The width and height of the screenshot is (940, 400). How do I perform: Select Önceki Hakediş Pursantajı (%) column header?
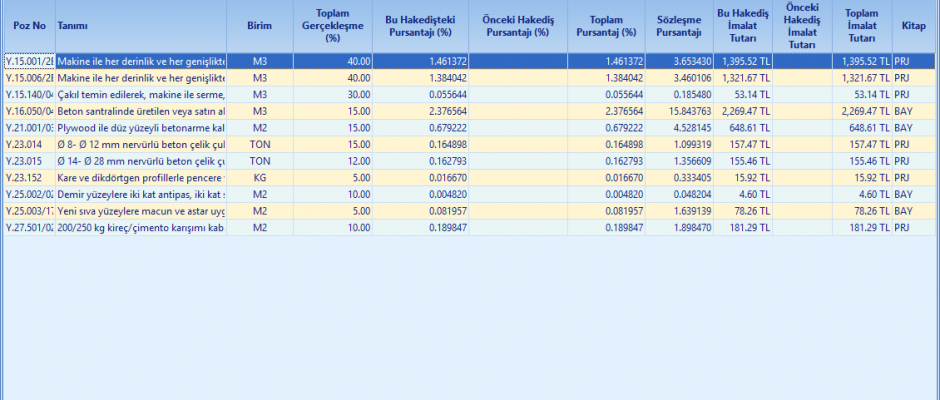(517, 24)
